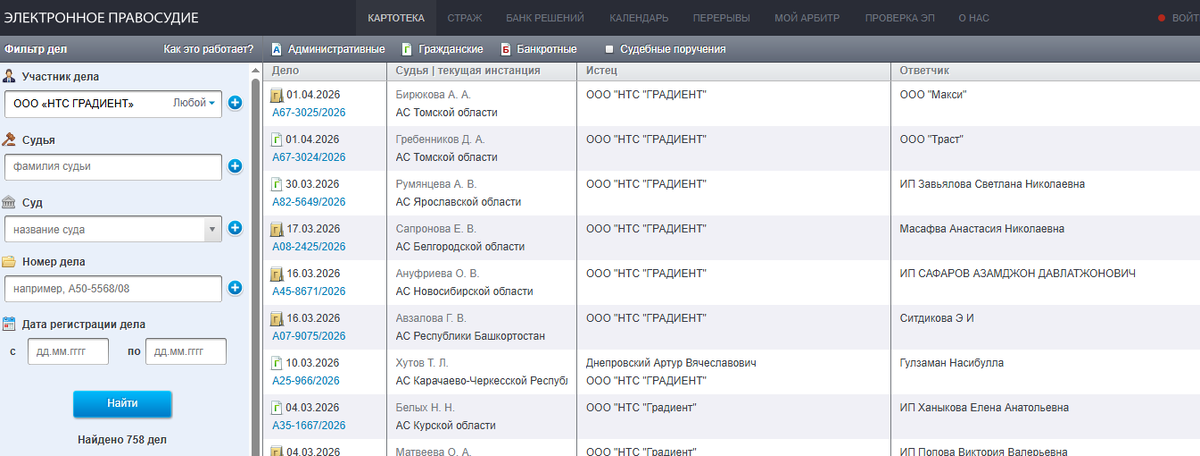Open the Мой арбитр tab

click(x=806, y=18)
